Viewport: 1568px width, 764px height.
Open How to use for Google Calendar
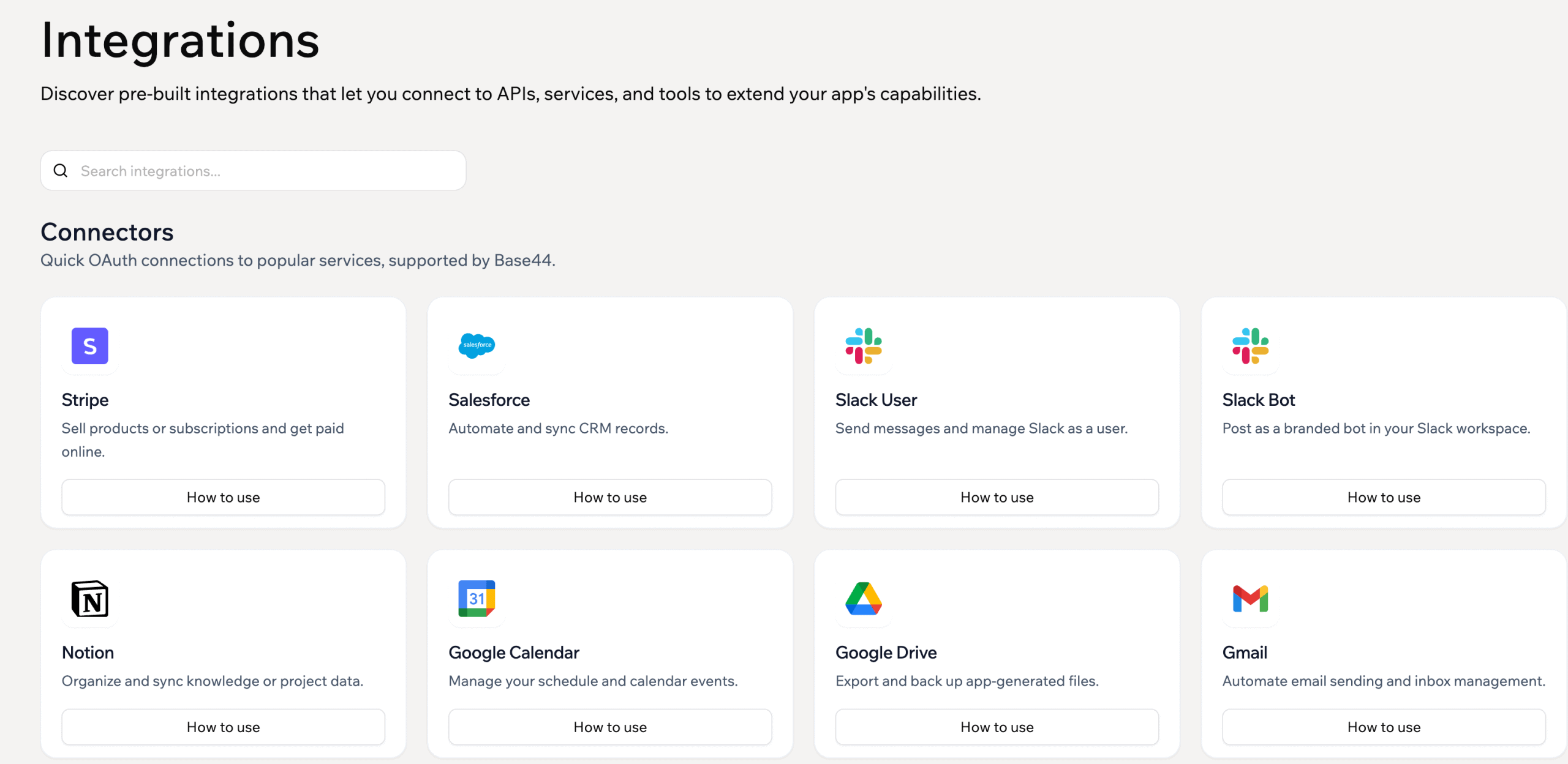coord(610,727)
